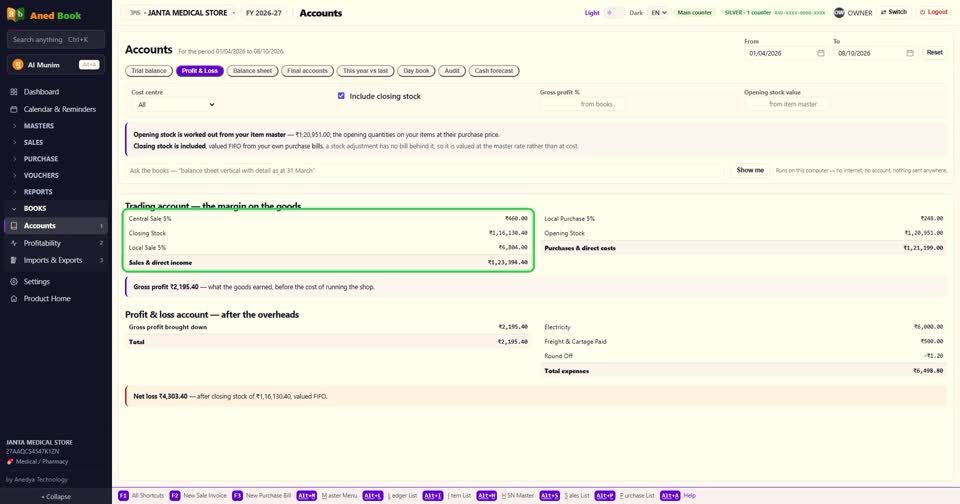Click the Opening stock value input
The width and height of the screenshot is (960, 504).
point(787,104)
